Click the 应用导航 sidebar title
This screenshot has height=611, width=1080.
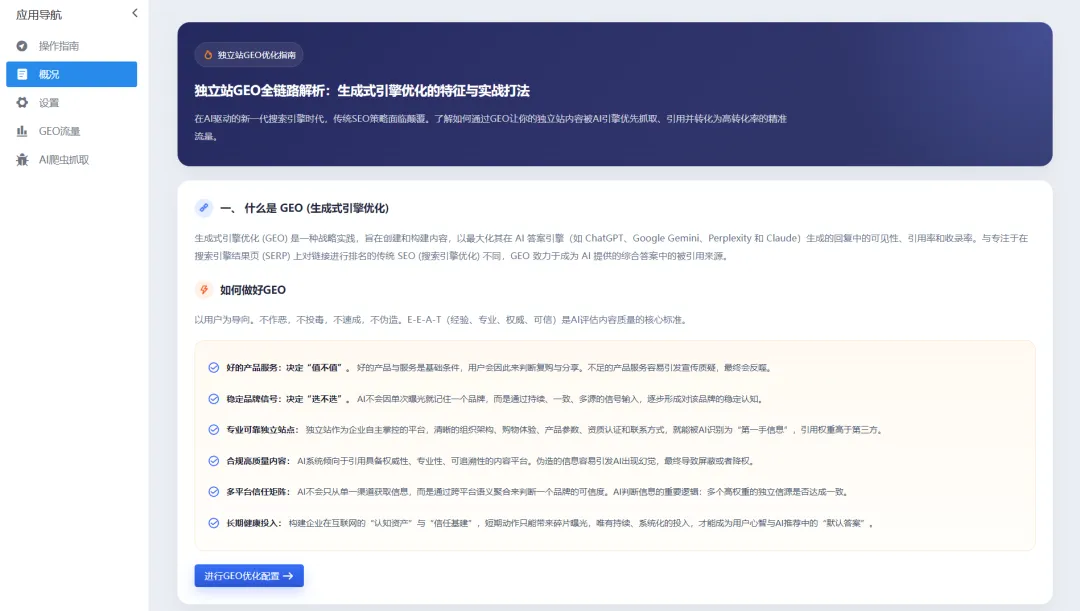click(x=39, y=14)
